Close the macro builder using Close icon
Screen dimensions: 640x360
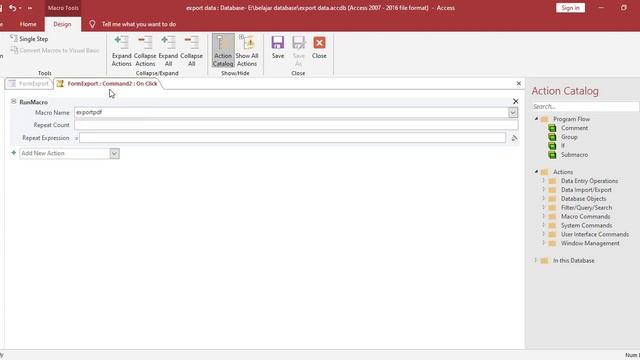[x=319, y=48]
